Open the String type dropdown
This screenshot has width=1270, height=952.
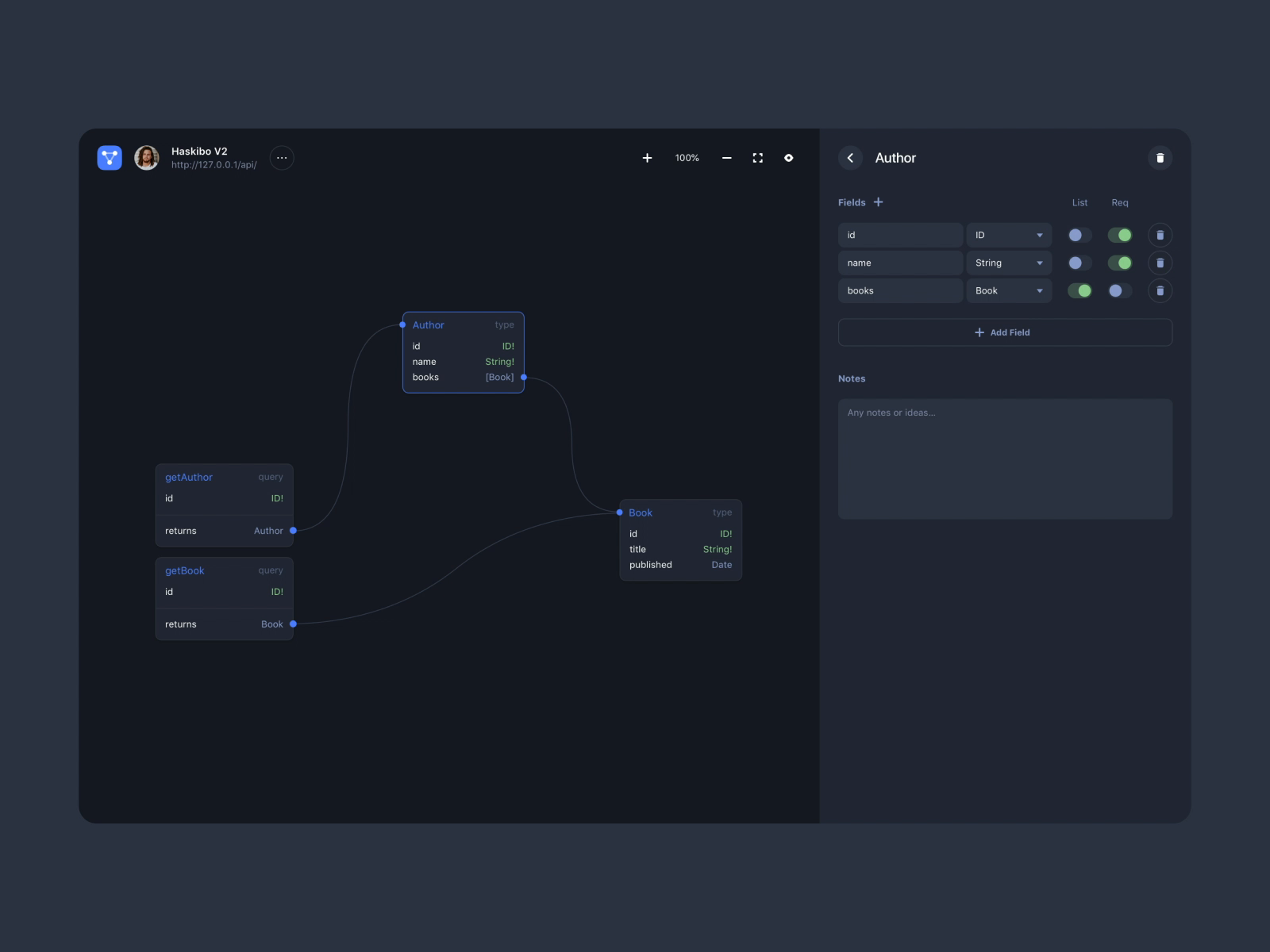[1008, 263]
